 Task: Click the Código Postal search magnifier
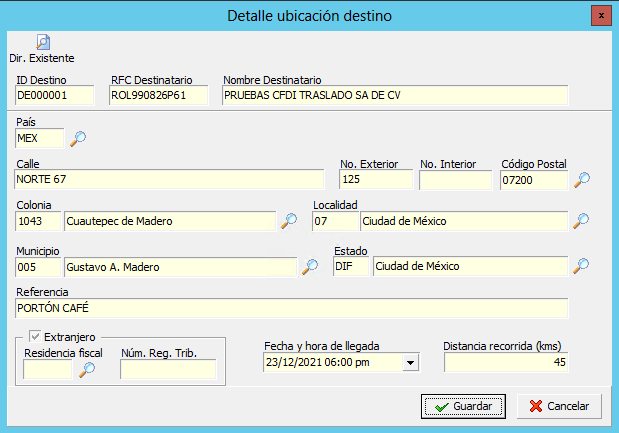581,180
